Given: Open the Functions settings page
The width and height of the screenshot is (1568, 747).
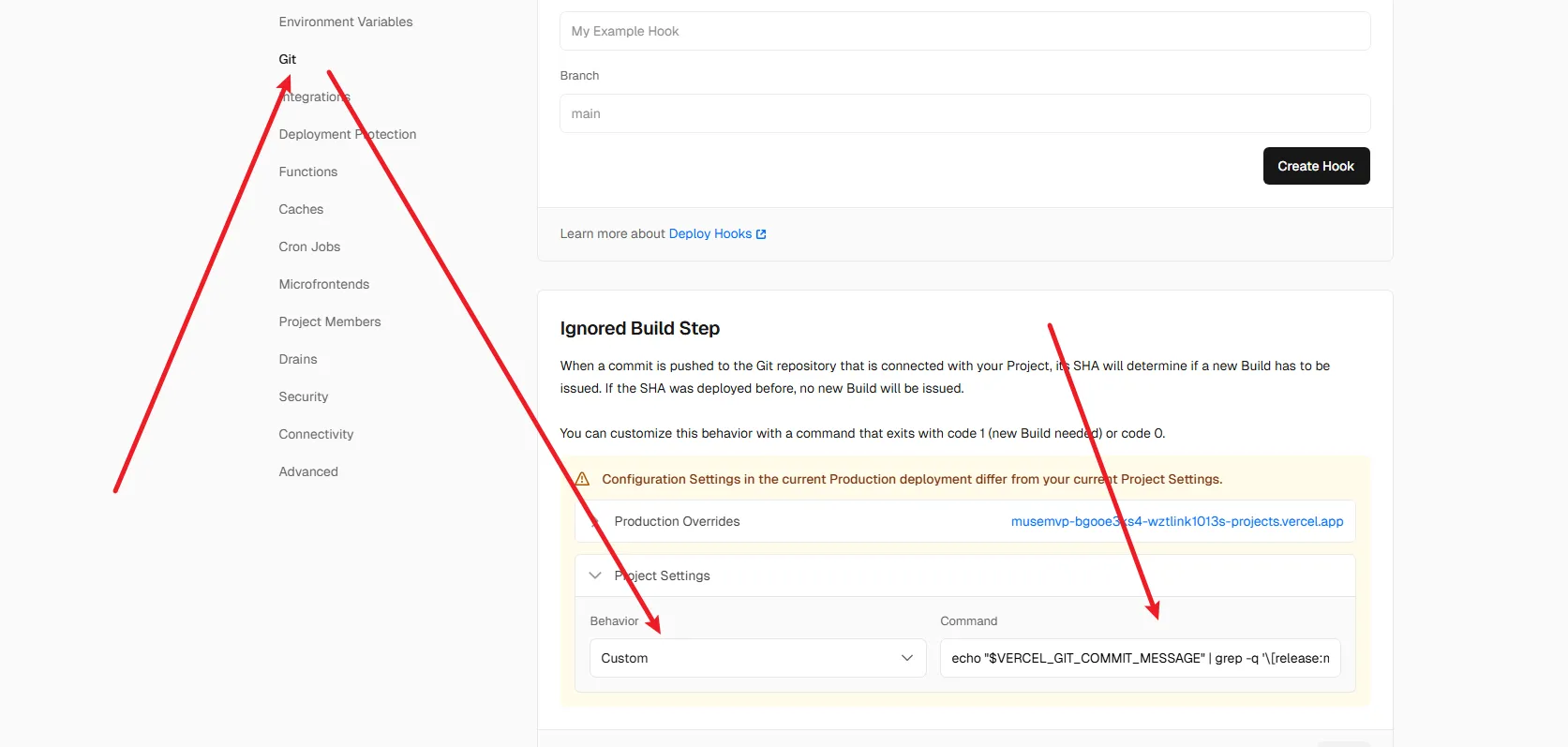Looking at the screenshot, I should pyautogui.click(x=308, y=172).
